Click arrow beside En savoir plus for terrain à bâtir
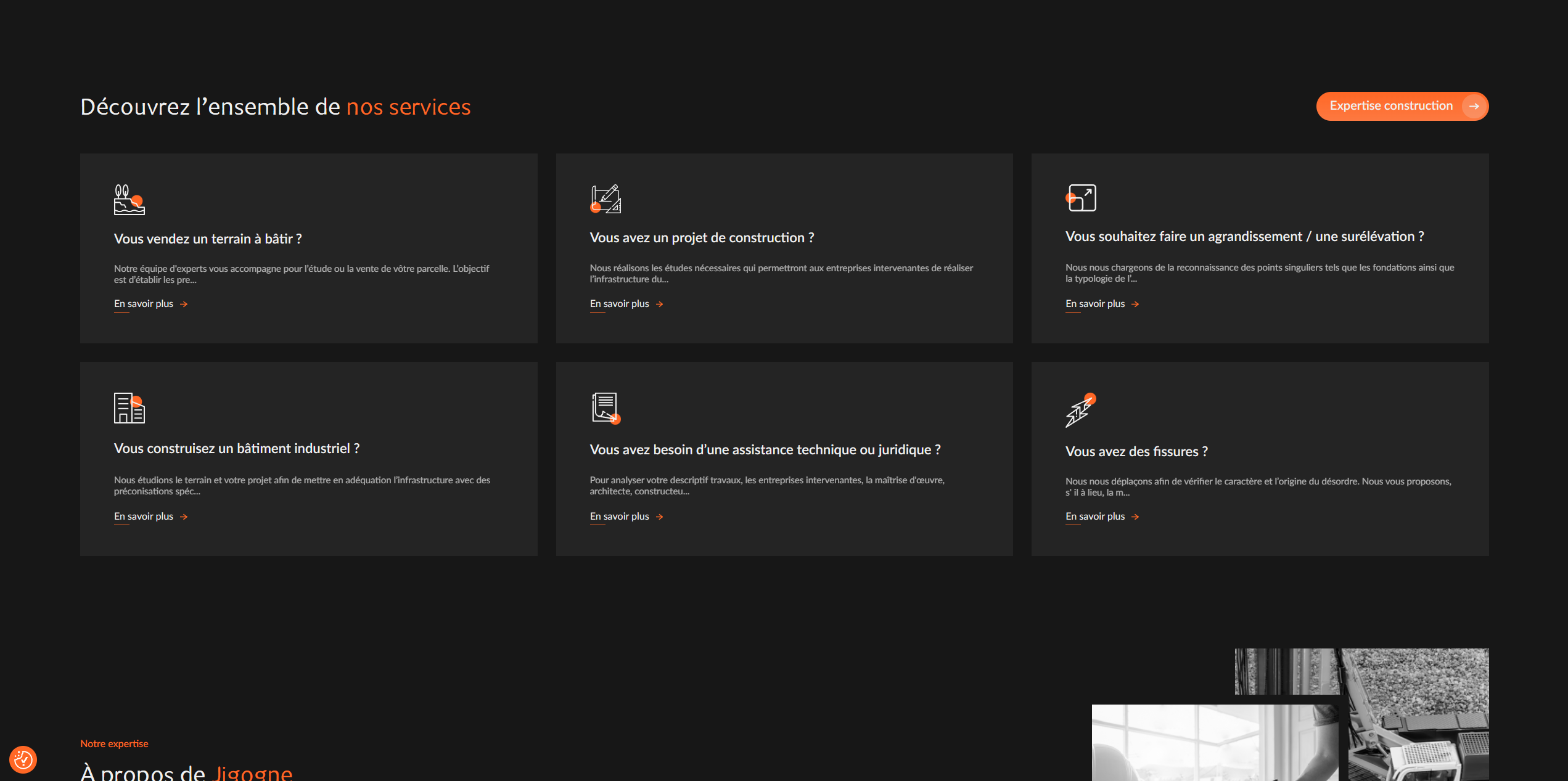Screen dimensions: 1568x781 point(184,305)
